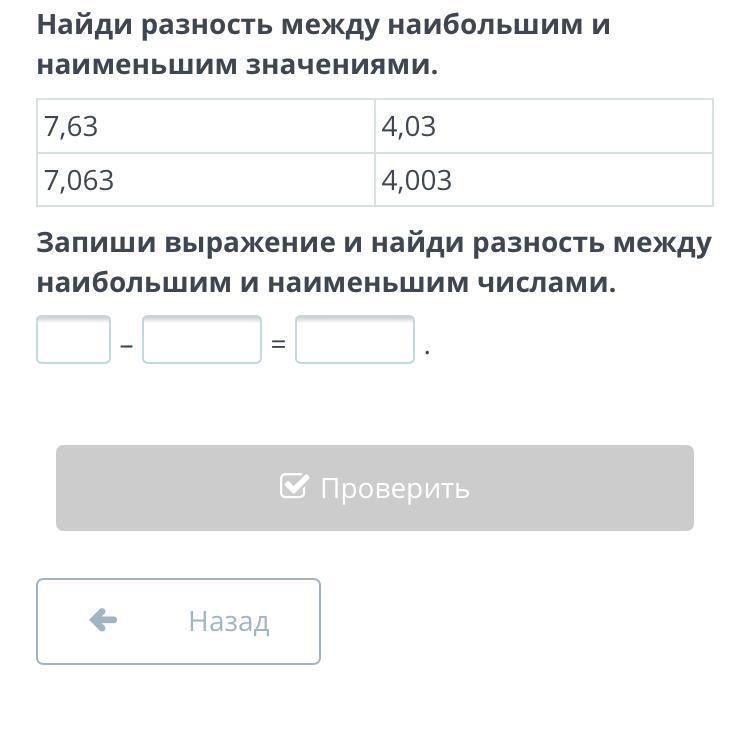The width and height of the screenshot is (750, 750).
Task: Focus the input box between minus and equals
Action: click(x=201, y=340)
